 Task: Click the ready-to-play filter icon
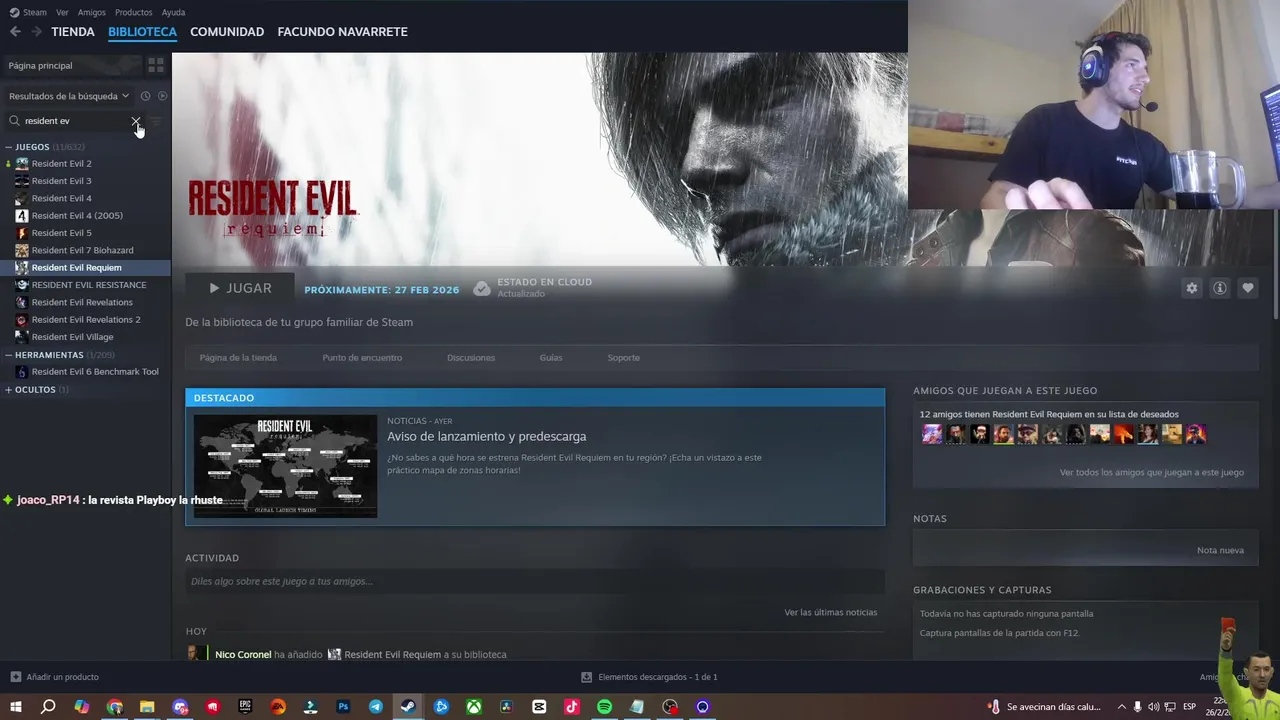point(162,96)
